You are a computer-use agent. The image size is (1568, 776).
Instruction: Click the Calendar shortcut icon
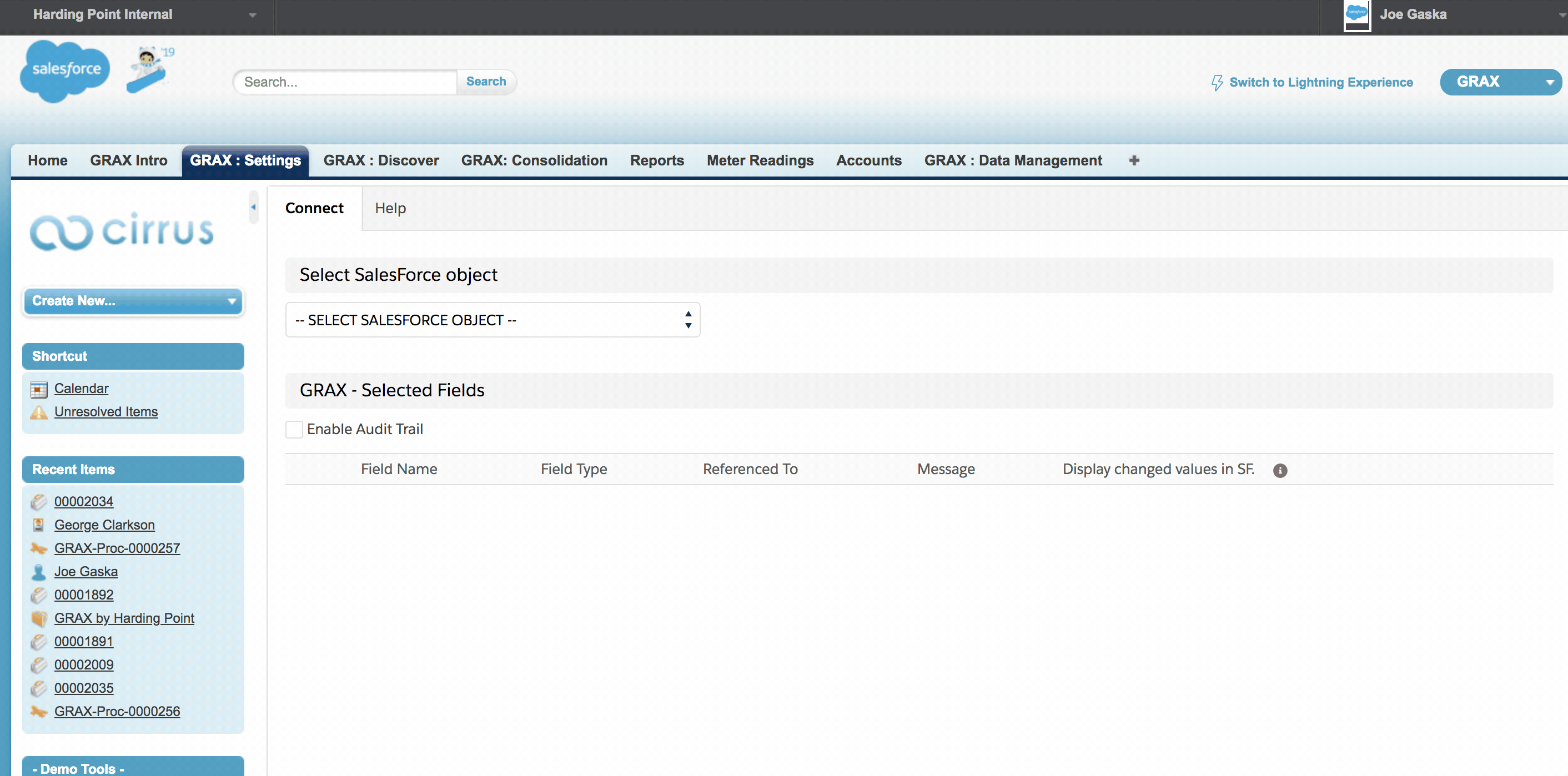(x=39, y=389)
